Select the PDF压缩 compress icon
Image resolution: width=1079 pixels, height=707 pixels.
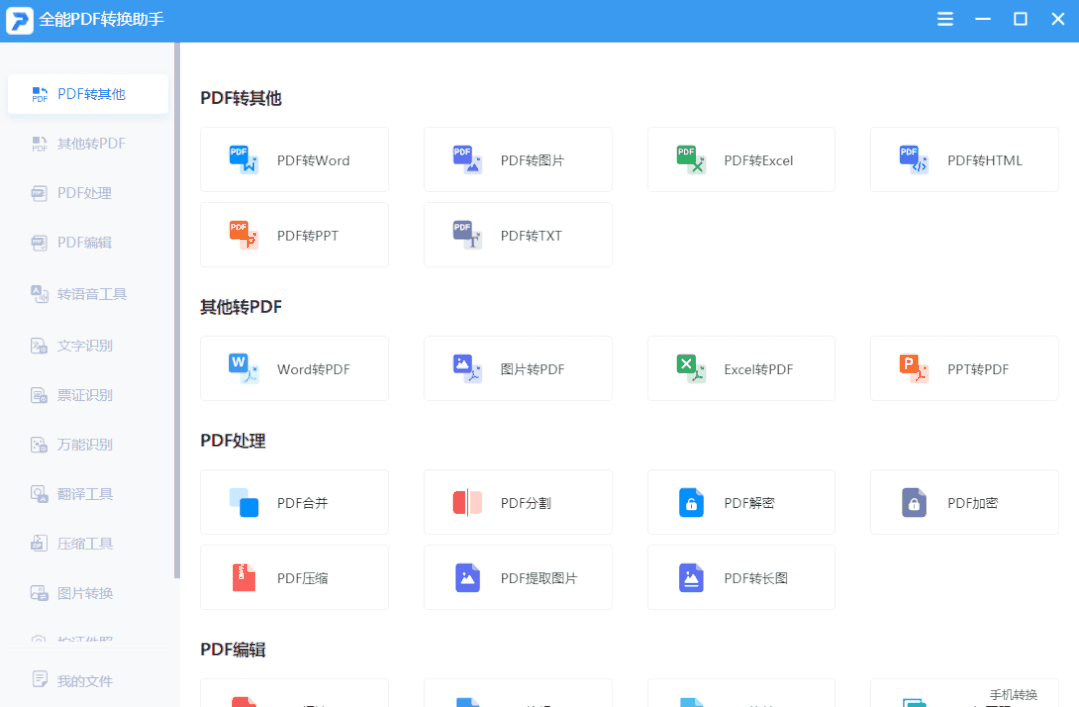pyautogui.click(x=244, y=578)
